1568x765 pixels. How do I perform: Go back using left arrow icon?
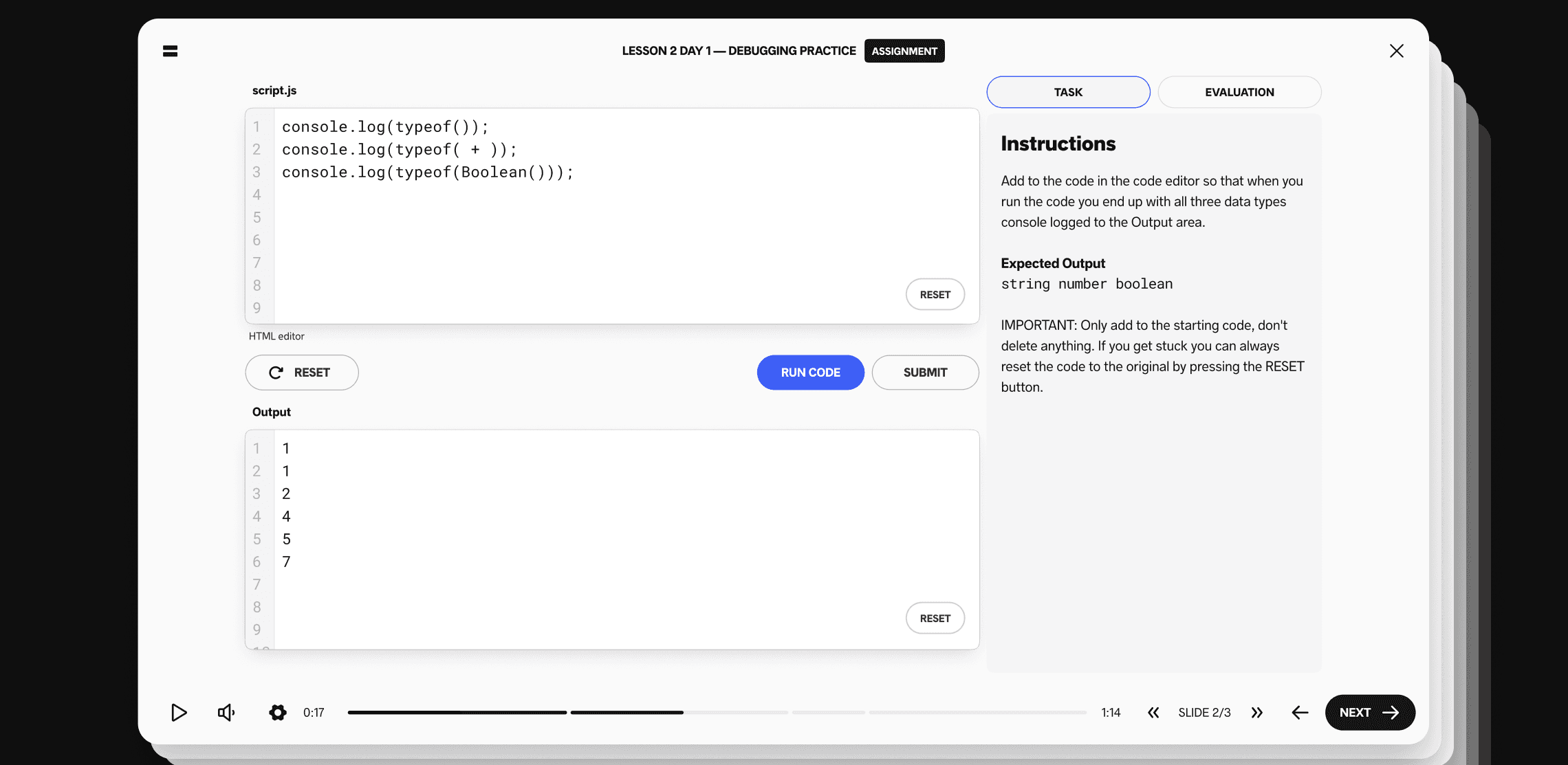pyautogui.click(x=1300, y=713)
